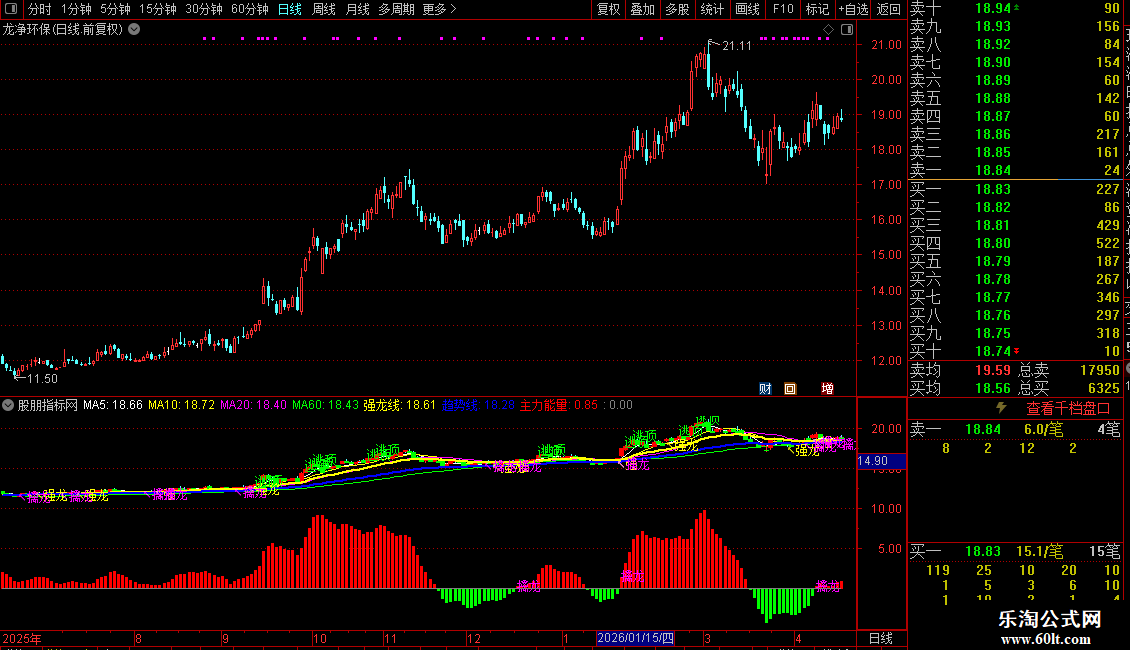The height and width of the screenshot is (650, 1130).
Task: Open the 多股 multi-stock view
Action: pyautogui.click(x=677, y=9)
